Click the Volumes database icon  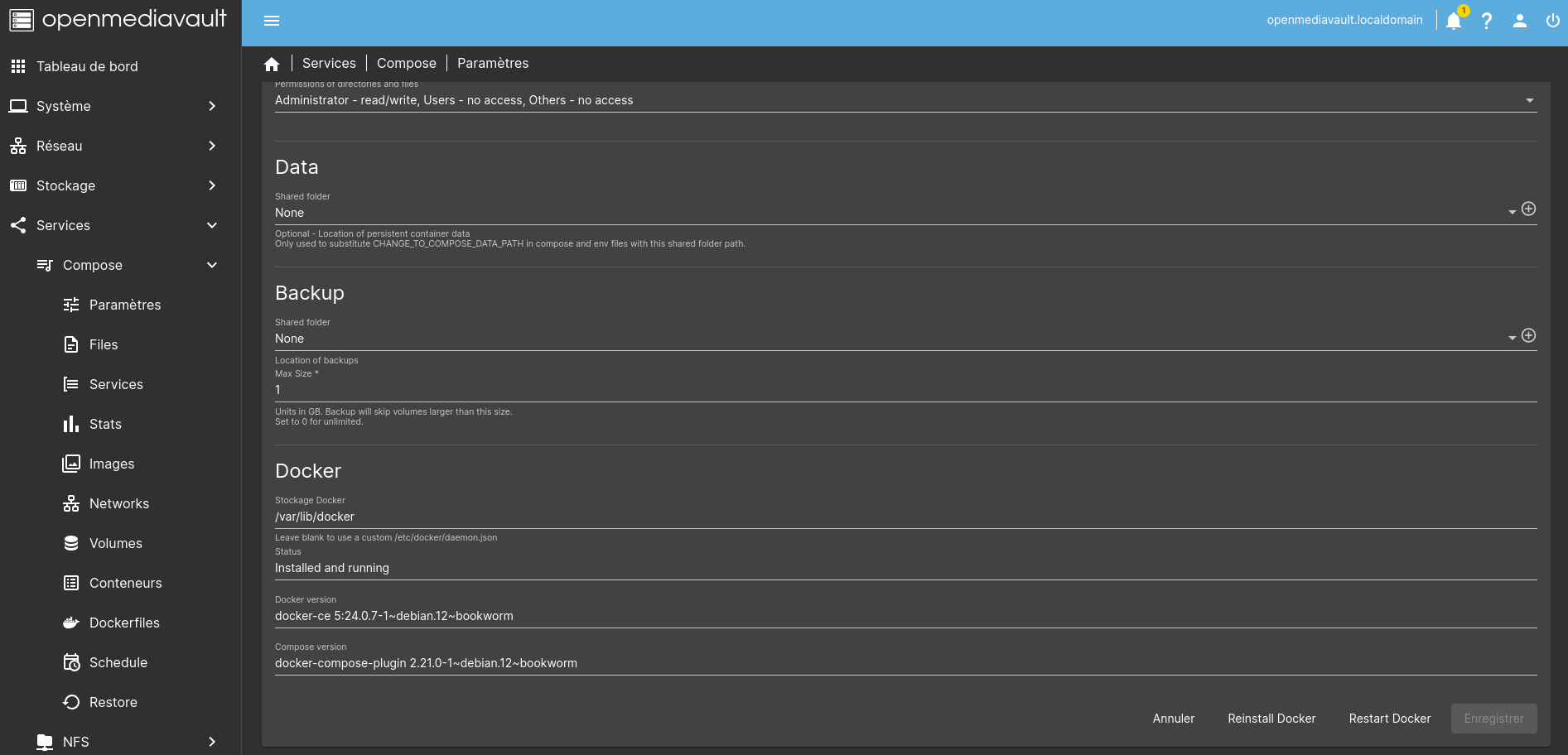coord(71,543)
